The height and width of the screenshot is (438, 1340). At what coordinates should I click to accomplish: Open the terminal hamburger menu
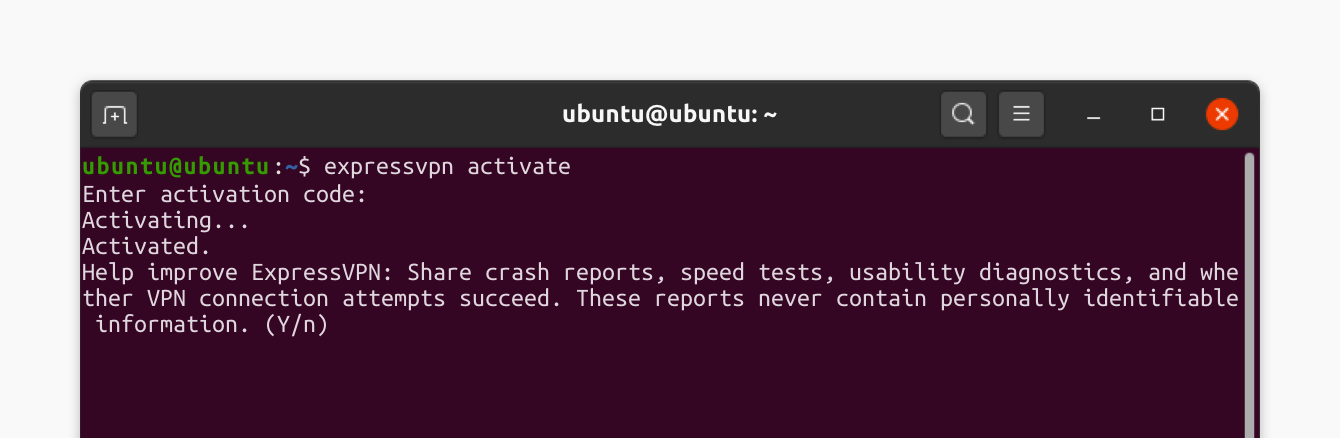(x=1021, y=114)
